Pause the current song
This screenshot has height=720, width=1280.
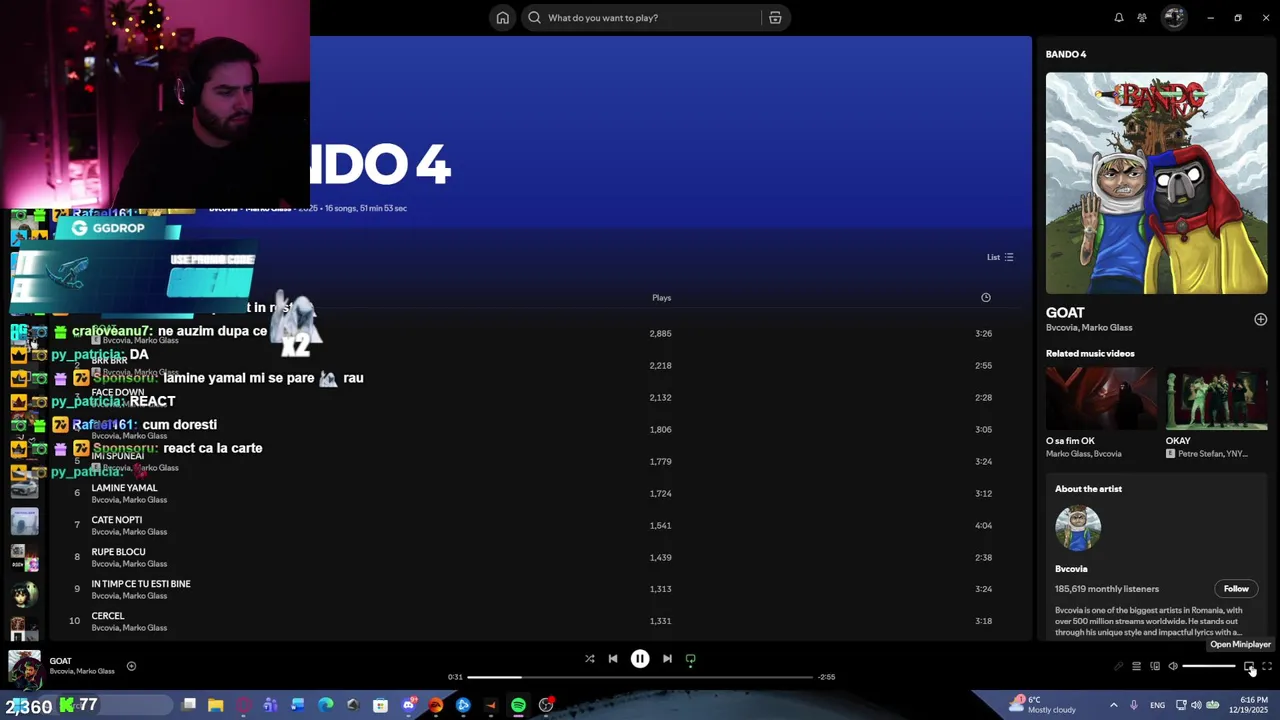click(x=640, y=659)
